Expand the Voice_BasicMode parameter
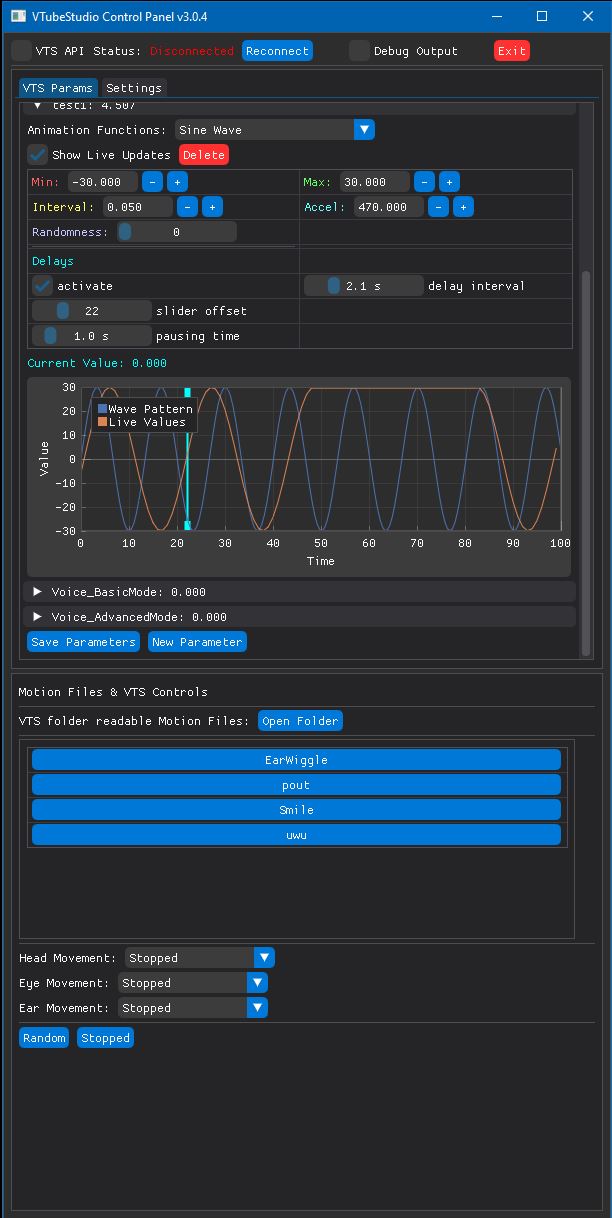The width and height of the screenshot is (612, 1218). click(x=38, y=592)
